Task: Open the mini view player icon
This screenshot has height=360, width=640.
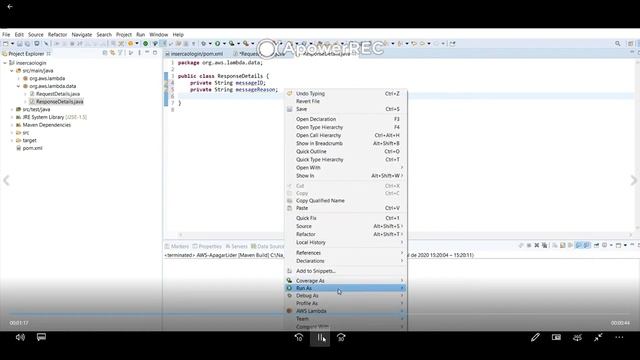Action: tap(556, 337)
